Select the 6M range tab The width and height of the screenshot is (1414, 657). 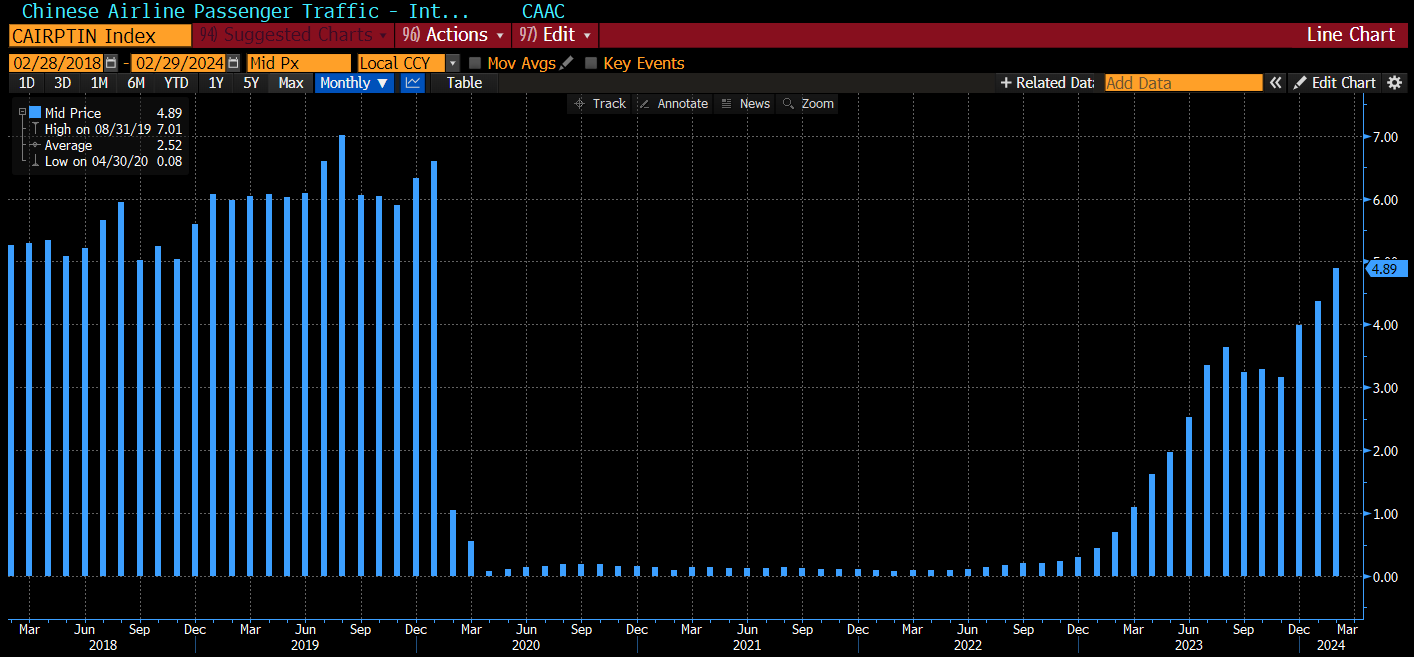click(x=136, y=83)
